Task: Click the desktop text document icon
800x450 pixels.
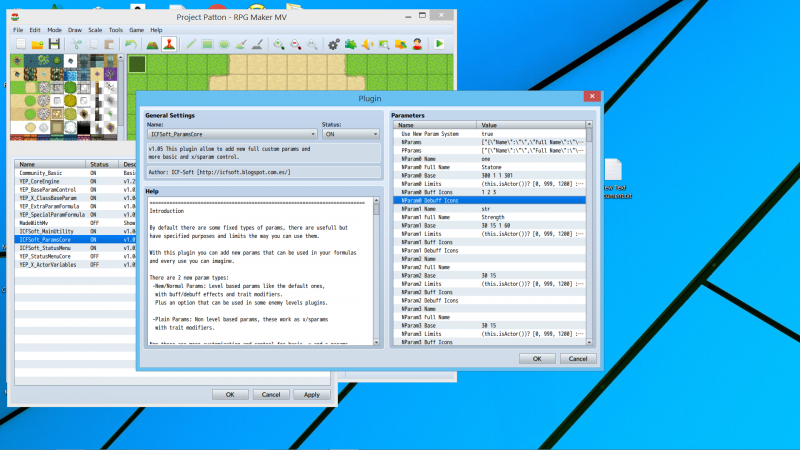Action: pyautogui.click(x=614, y=179)
